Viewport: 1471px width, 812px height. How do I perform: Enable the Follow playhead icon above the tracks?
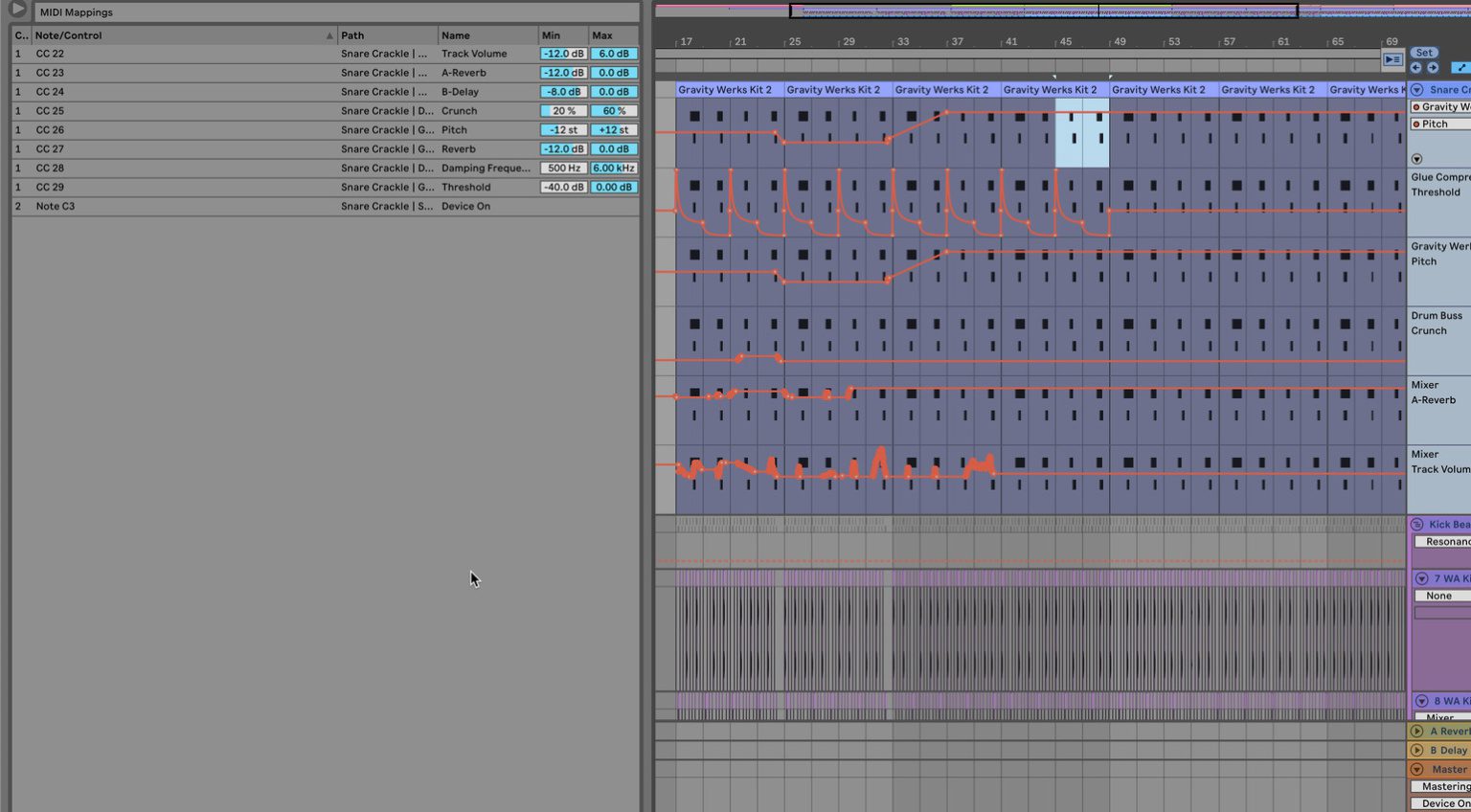coord(1392,59)
